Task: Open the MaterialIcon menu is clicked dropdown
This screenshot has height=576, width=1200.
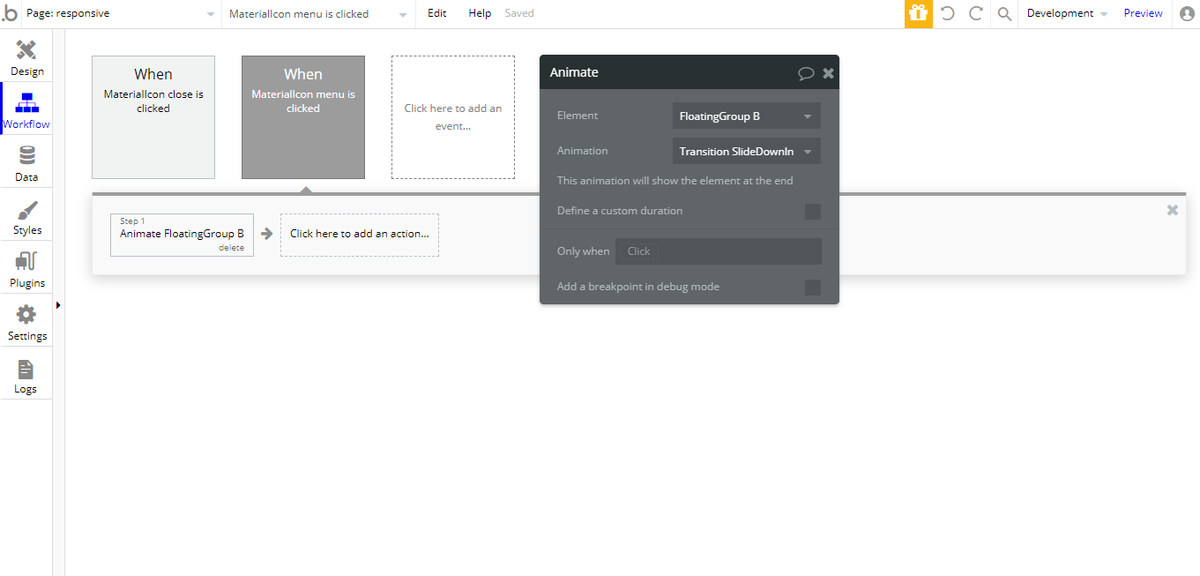Action: pos(317,14)
